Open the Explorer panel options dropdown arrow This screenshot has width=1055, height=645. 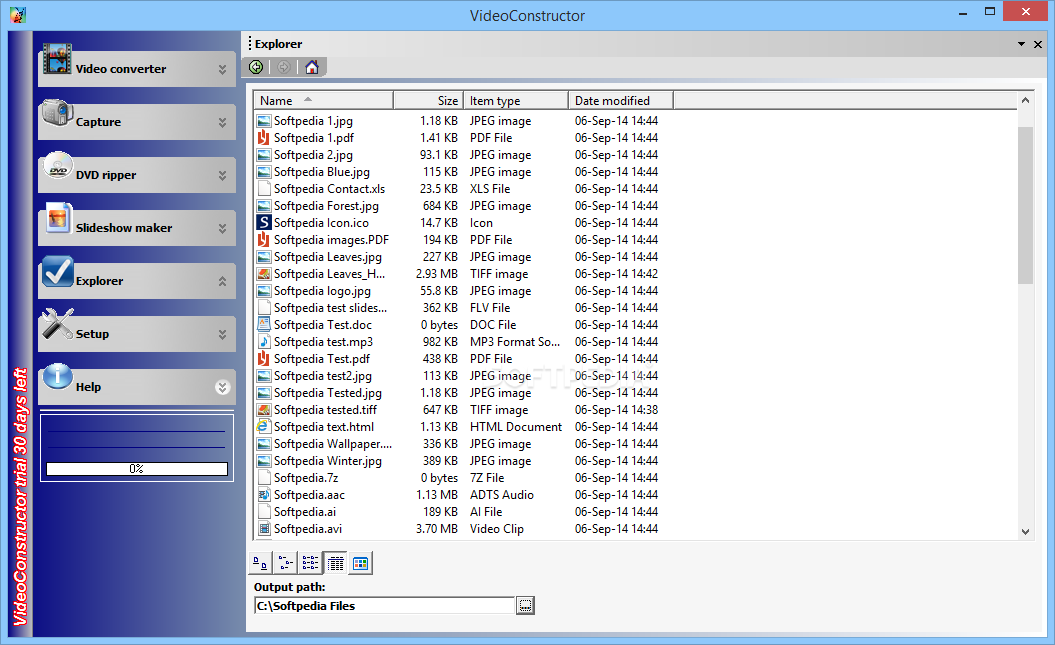click(1021, 44)
